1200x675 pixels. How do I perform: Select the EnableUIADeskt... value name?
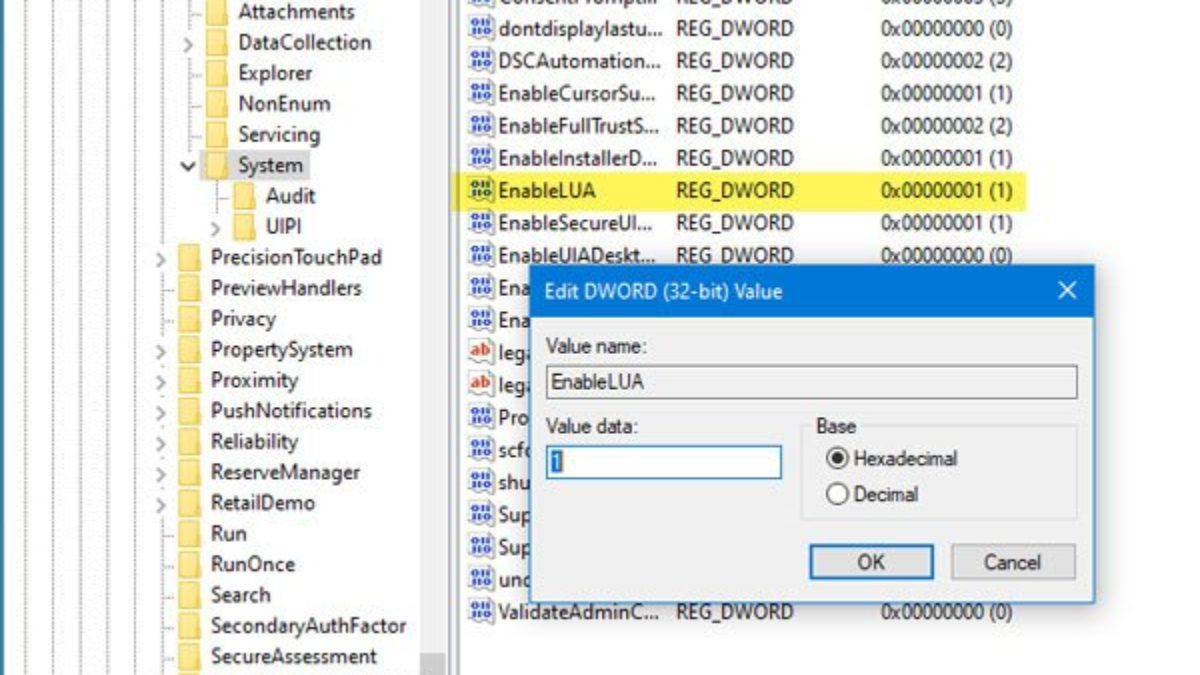[577, 255]
